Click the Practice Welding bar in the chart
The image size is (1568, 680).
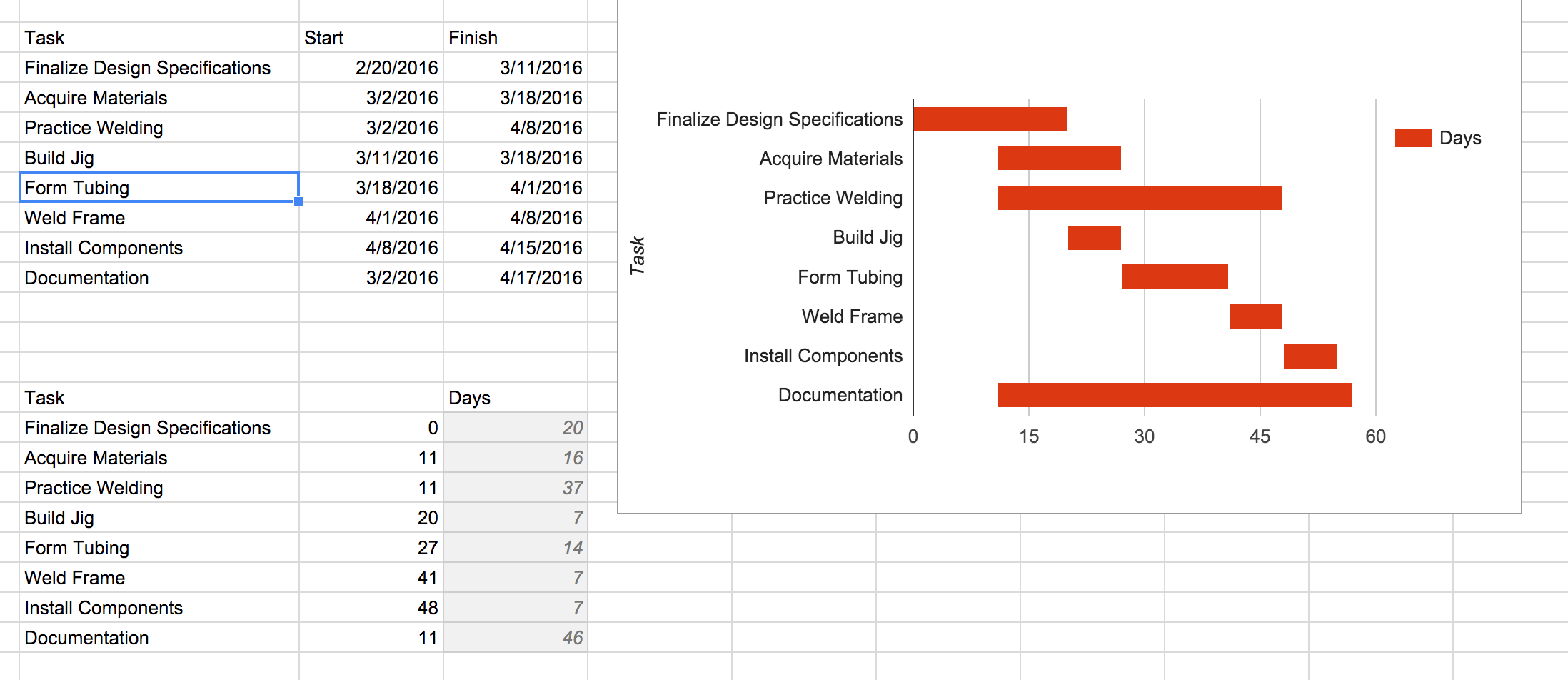[1140, 198]
